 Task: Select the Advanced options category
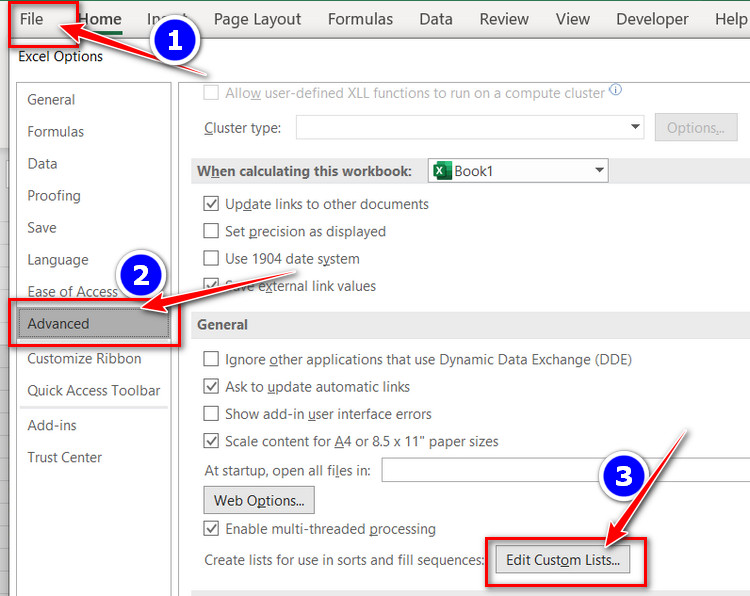pyautogui.click(x=94, y=323)
